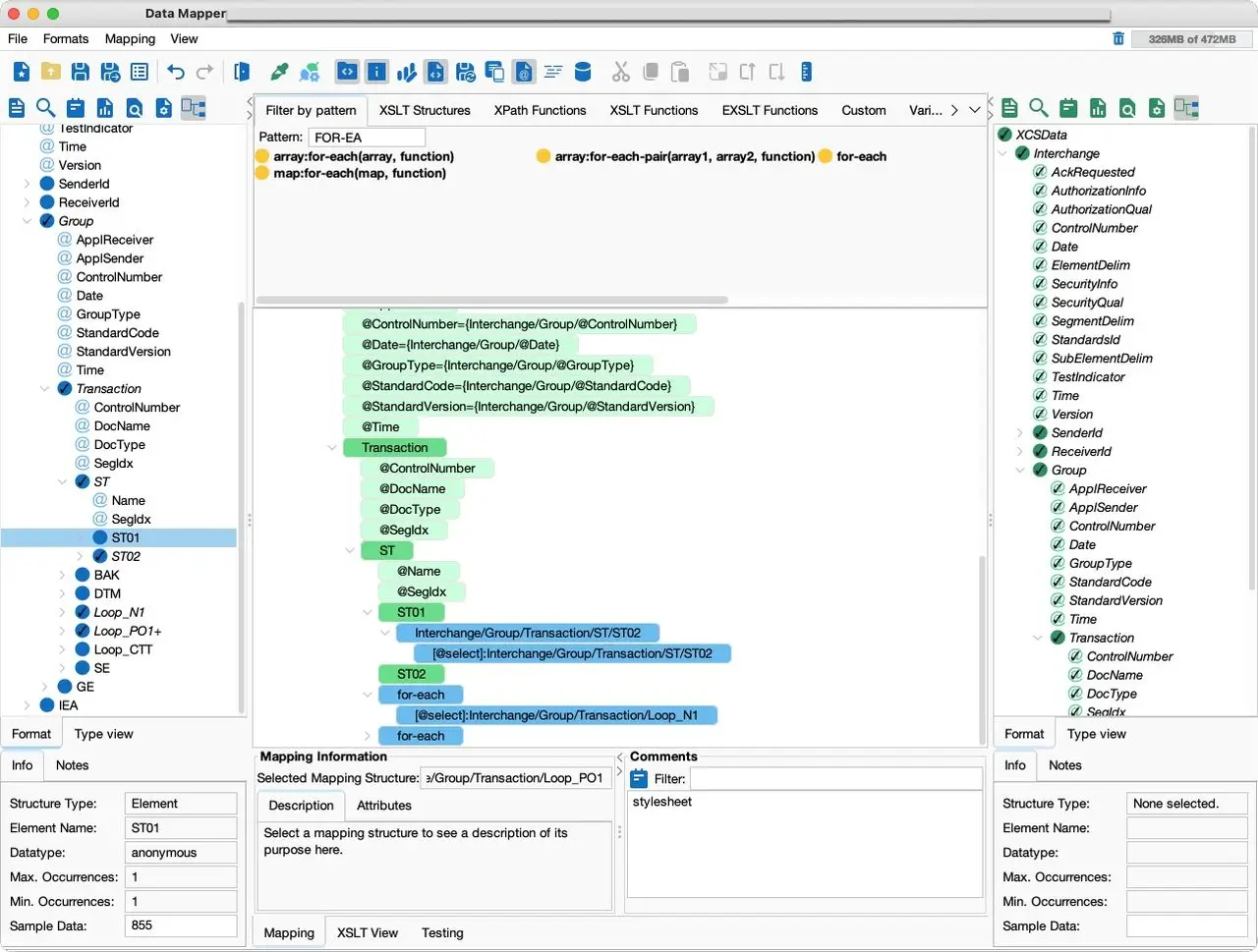Click the new mapping document icon
1258x952 pixels.
22,72
